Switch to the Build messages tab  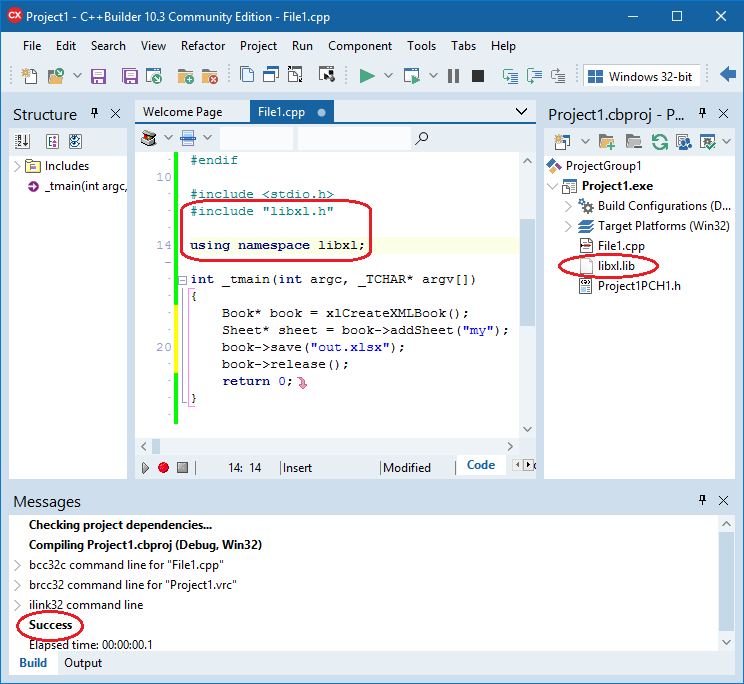pyautogui.click(x=33, y=663)
